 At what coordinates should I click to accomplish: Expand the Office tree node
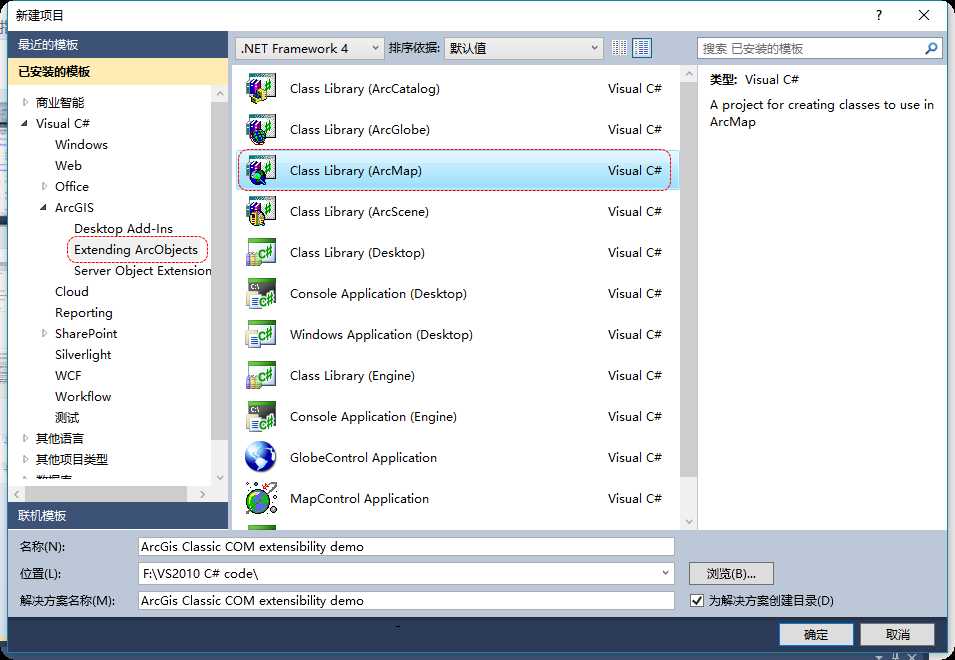pos(44,186)
